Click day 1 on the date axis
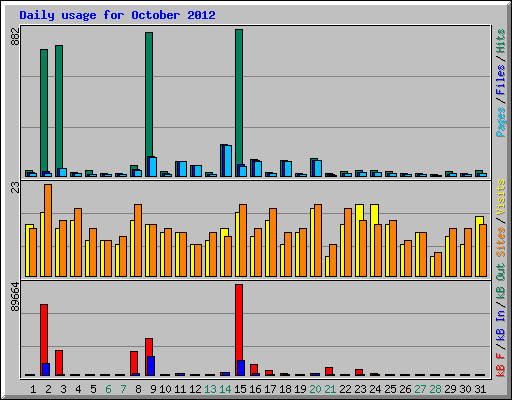The width and height of the screenshot is (512, 400). [x=33, y=389]
